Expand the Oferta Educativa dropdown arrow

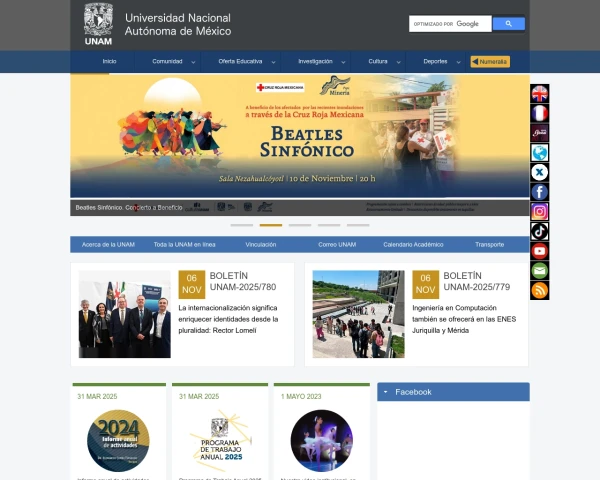[273, 62]
